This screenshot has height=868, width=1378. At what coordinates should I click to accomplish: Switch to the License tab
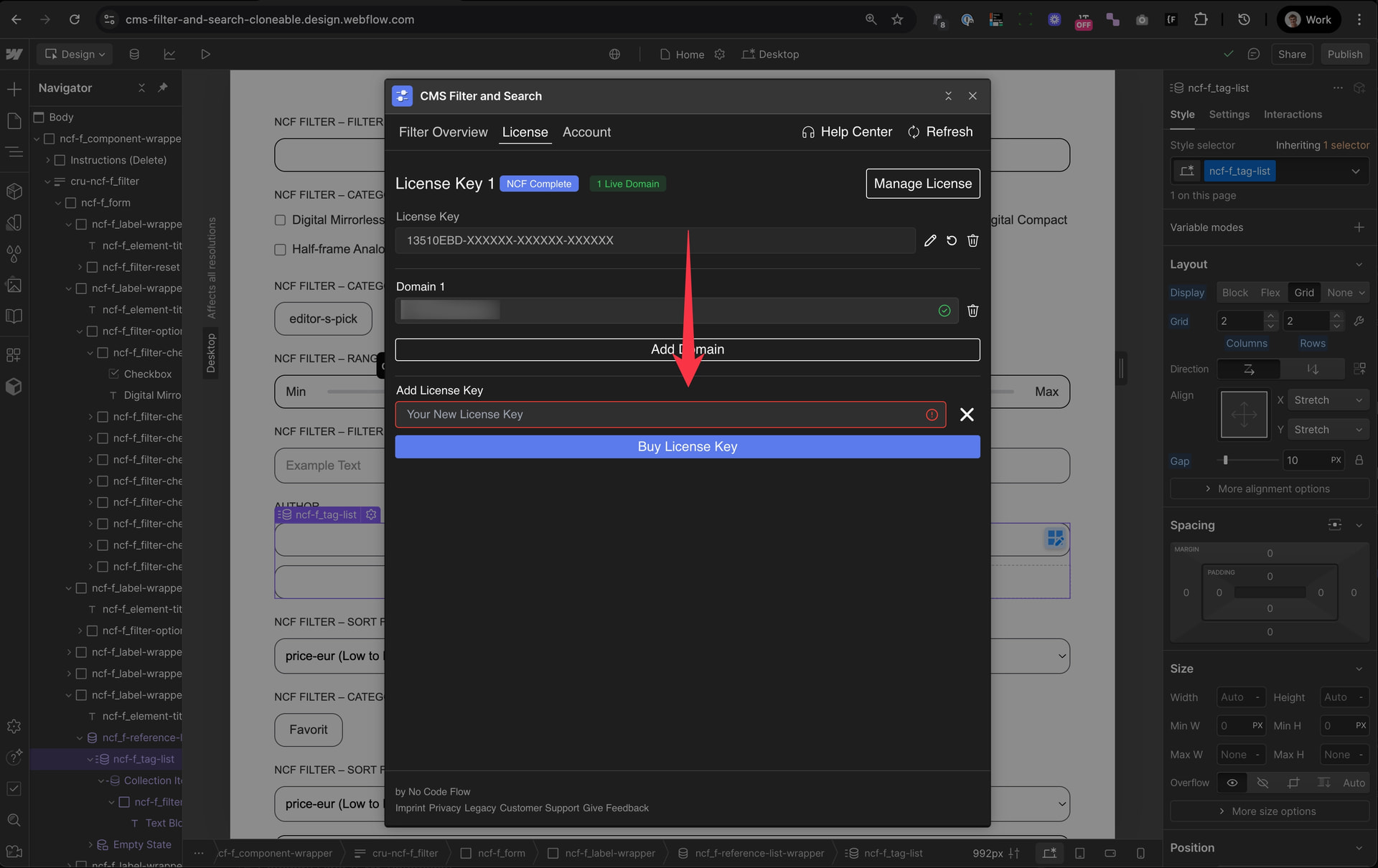(525, 132)
